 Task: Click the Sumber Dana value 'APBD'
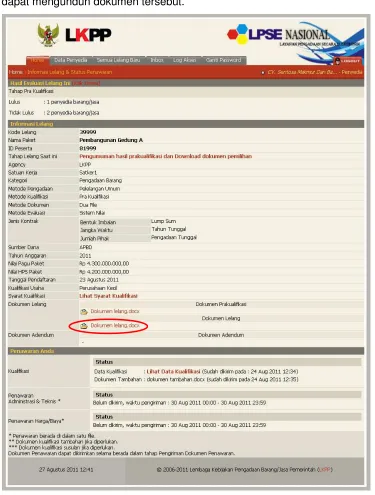(86, 247)
